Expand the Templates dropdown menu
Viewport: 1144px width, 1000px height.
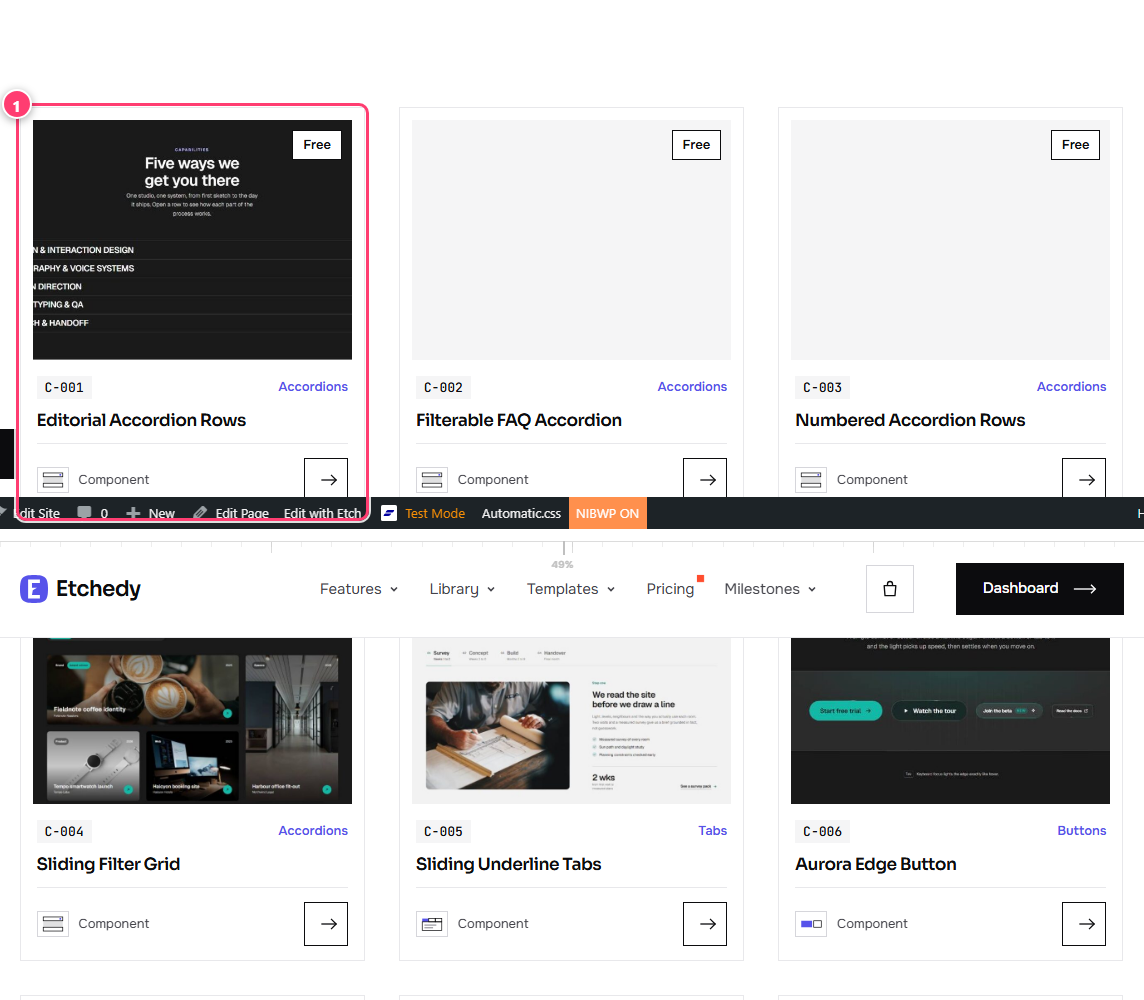click(x=571, y=589)
